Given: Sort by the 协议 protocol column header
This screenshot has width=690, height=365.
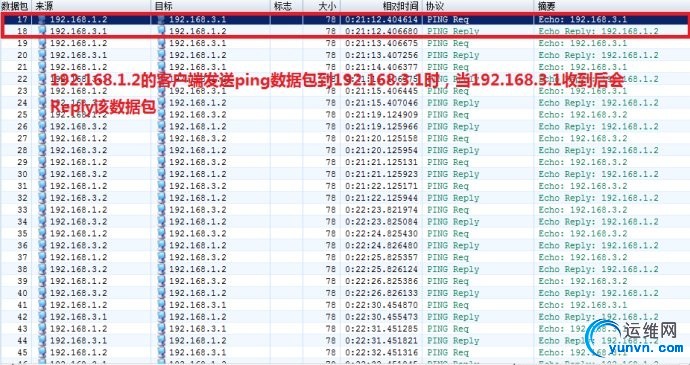Looking at the screenshot, I should [x=478, y=6].
